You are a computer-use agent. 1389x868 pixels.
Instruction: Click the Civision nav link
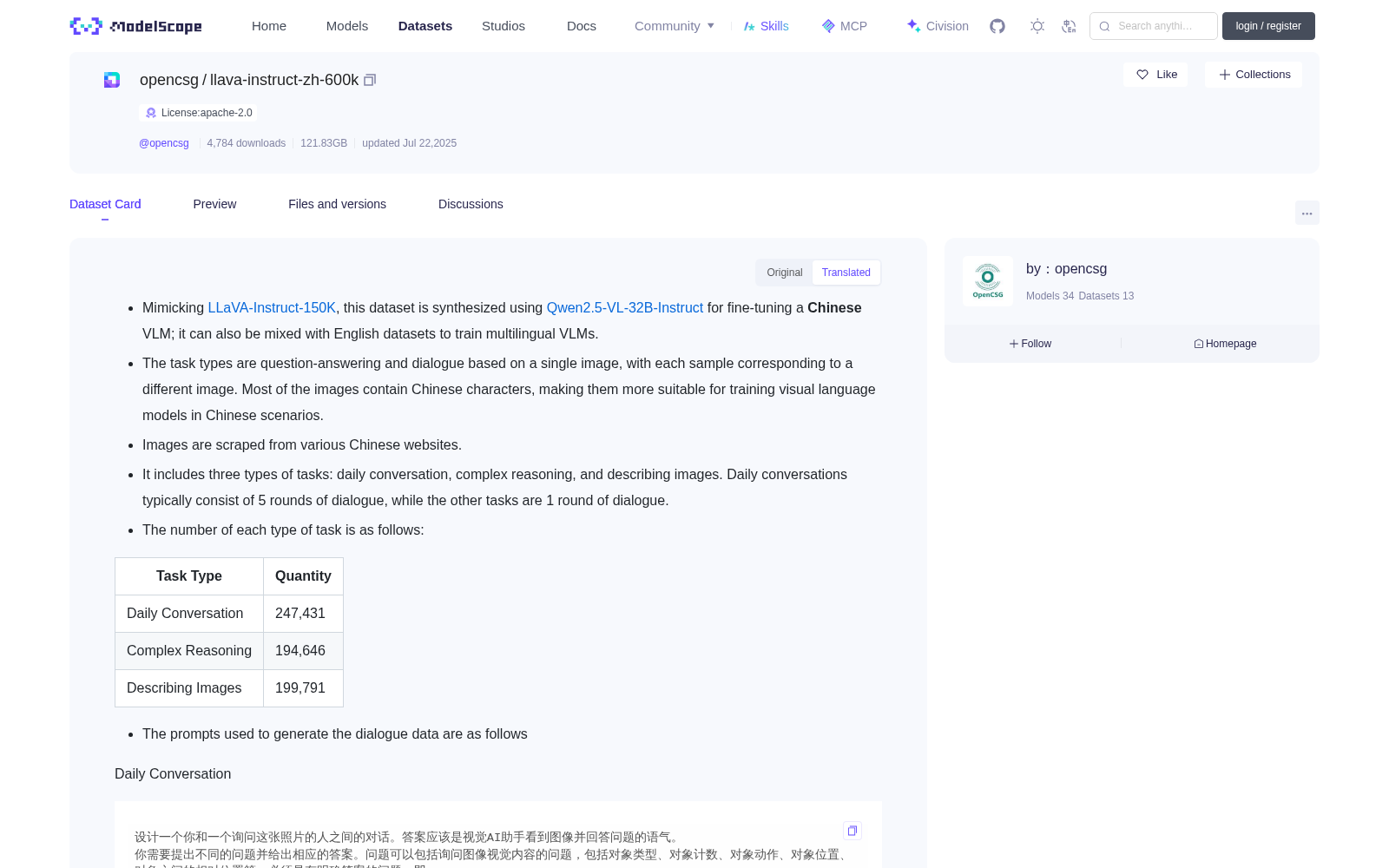click(938, 26)
